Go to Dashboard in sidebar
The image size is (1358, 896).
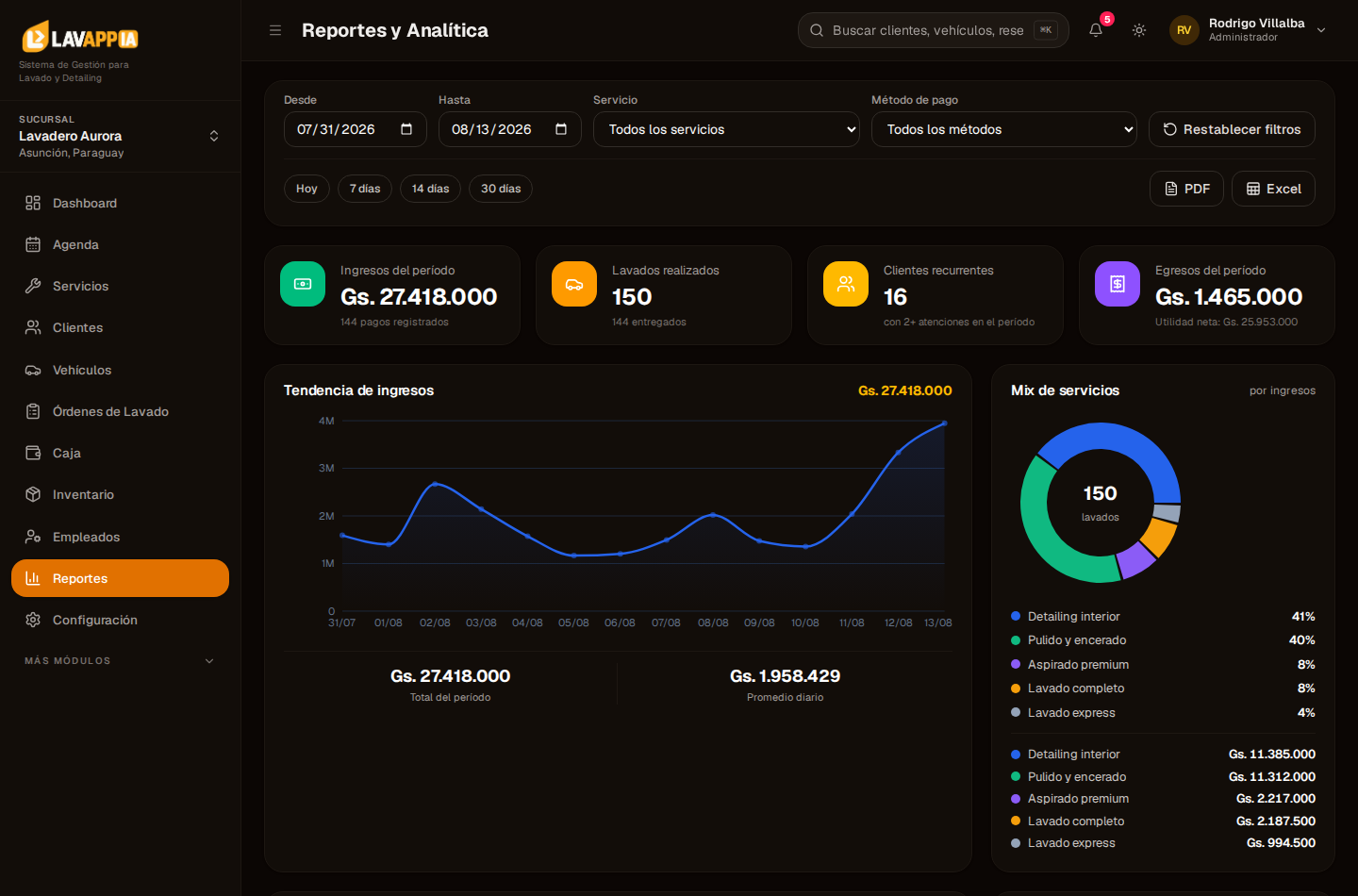[x=120, y=203]
